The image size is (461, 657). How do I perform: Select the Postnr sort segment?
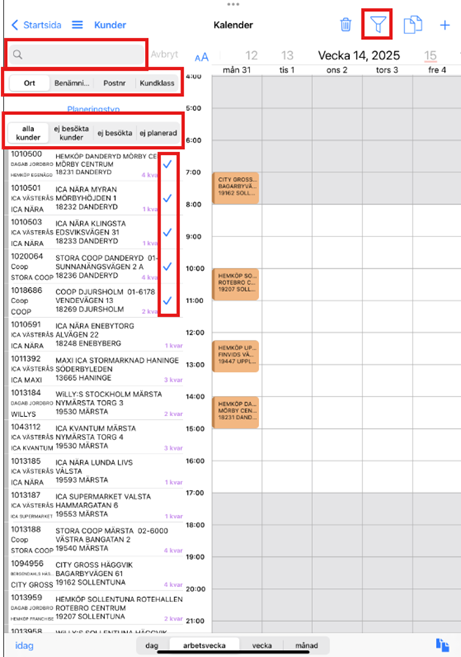pyautogui.click(x=114, y=83)
